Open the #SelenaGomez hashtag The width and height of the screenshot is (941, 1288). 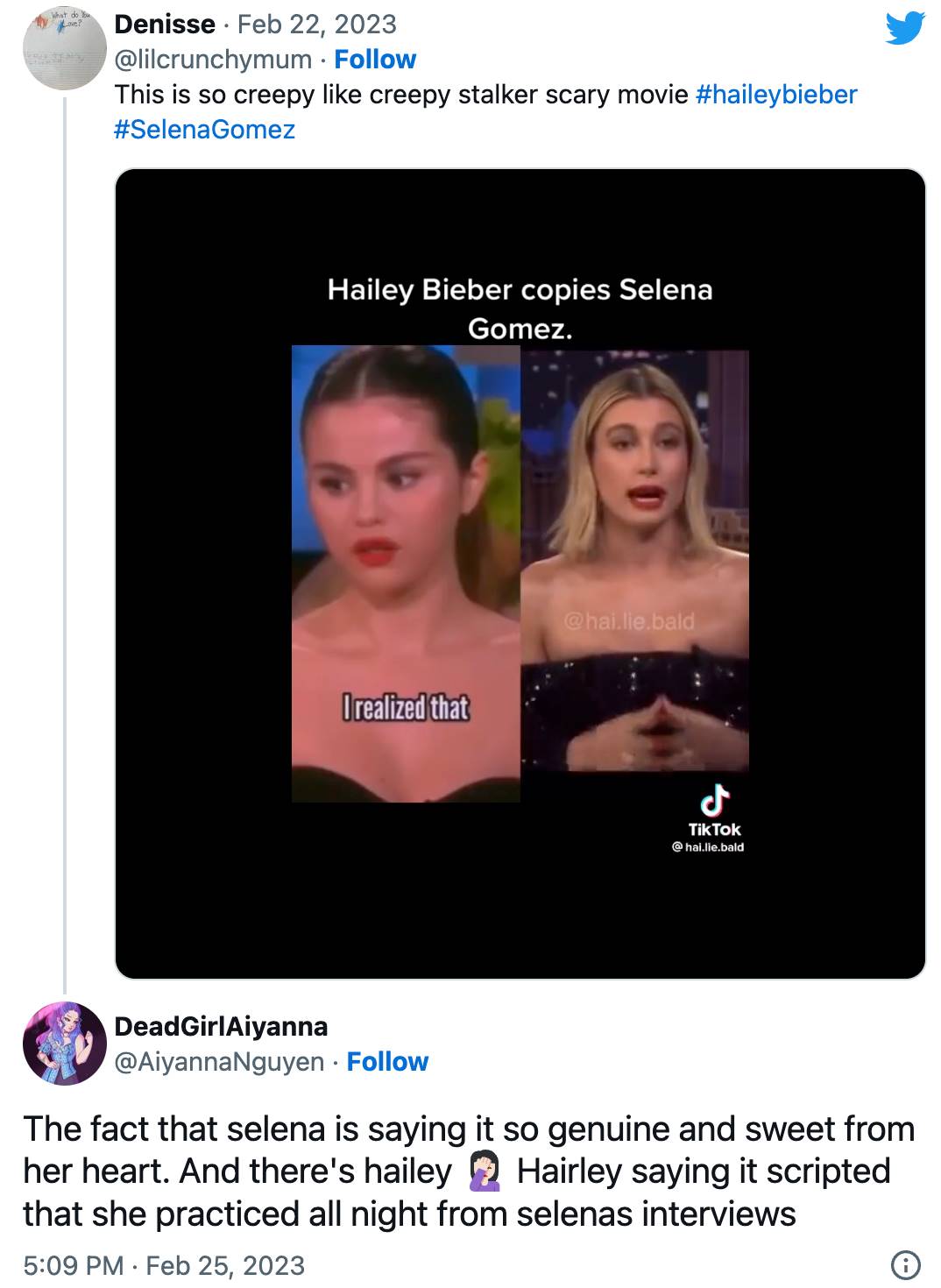[x=205, y=130]
